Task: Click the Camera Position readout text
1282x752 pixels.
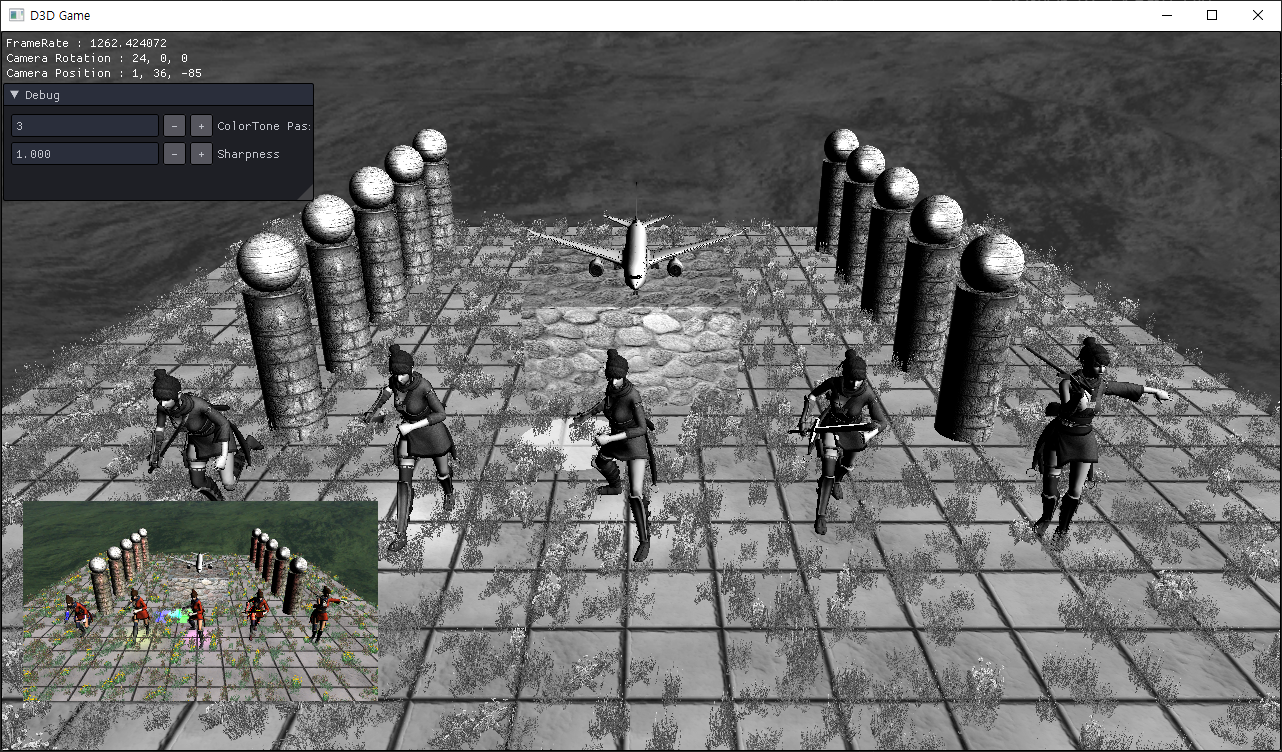Action: point(104,73)
